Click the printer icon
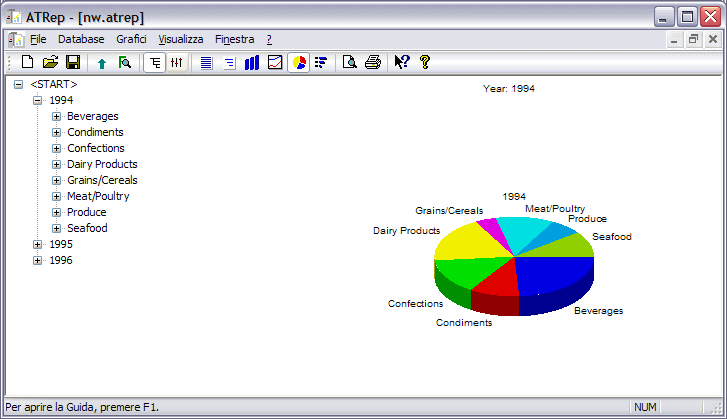Viewport: 727px width, 419px height. point(373,62)
